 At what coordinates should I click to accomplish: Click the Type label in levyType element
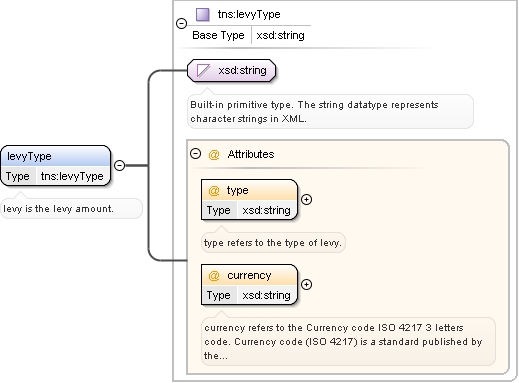tap(18, 176)
